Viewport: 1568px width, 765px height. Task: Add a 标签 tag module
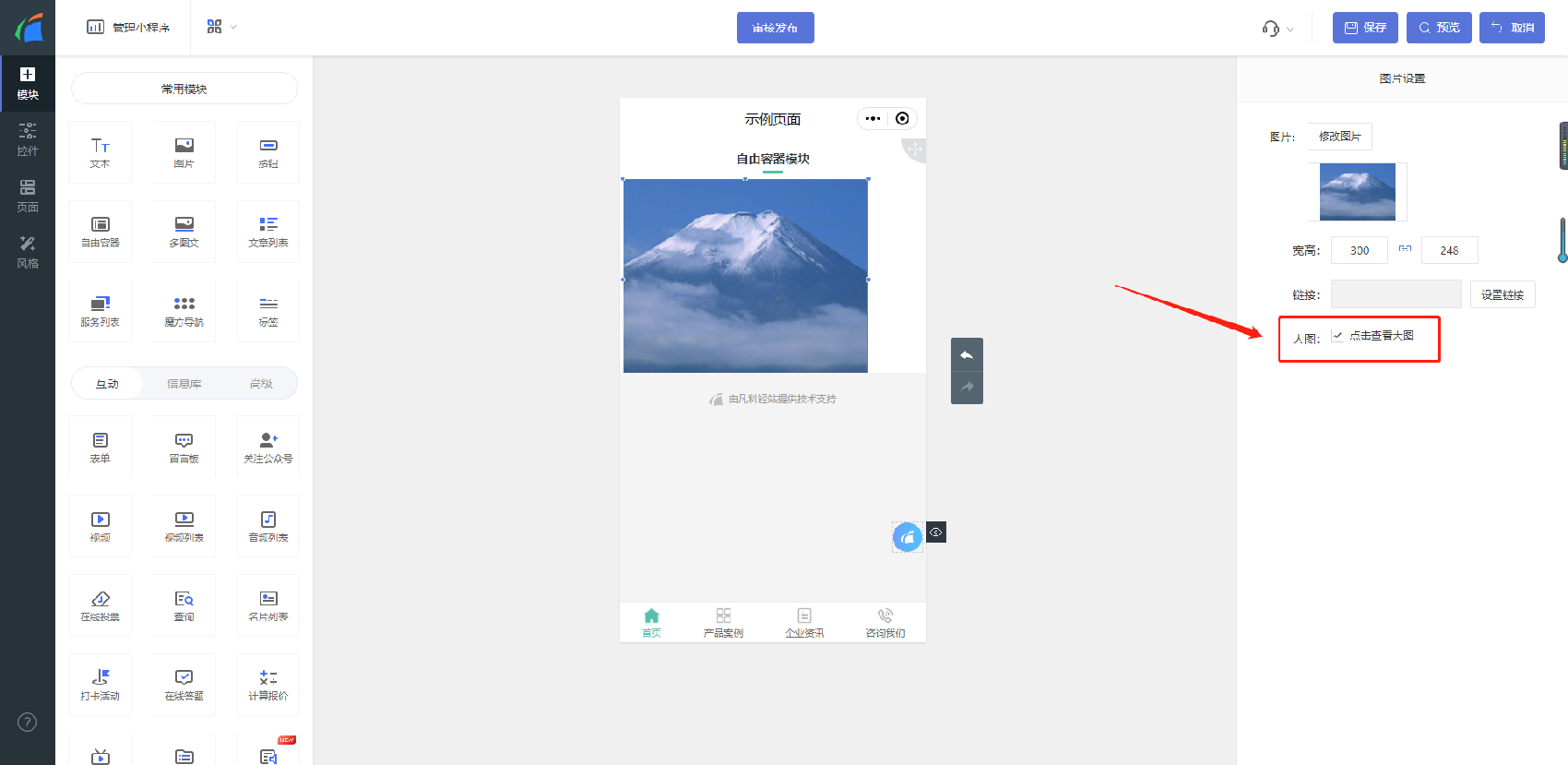pyautogui.click(x=268, y=311)
